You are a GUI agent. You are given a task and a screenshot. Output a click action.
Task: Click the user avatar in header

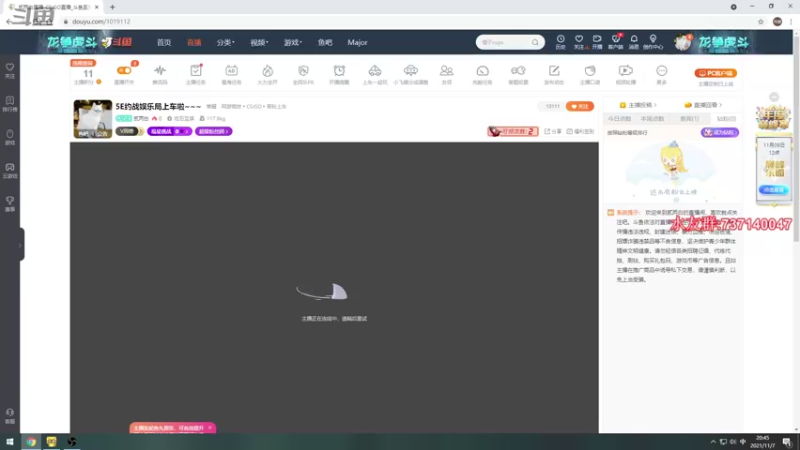[682, 42]
